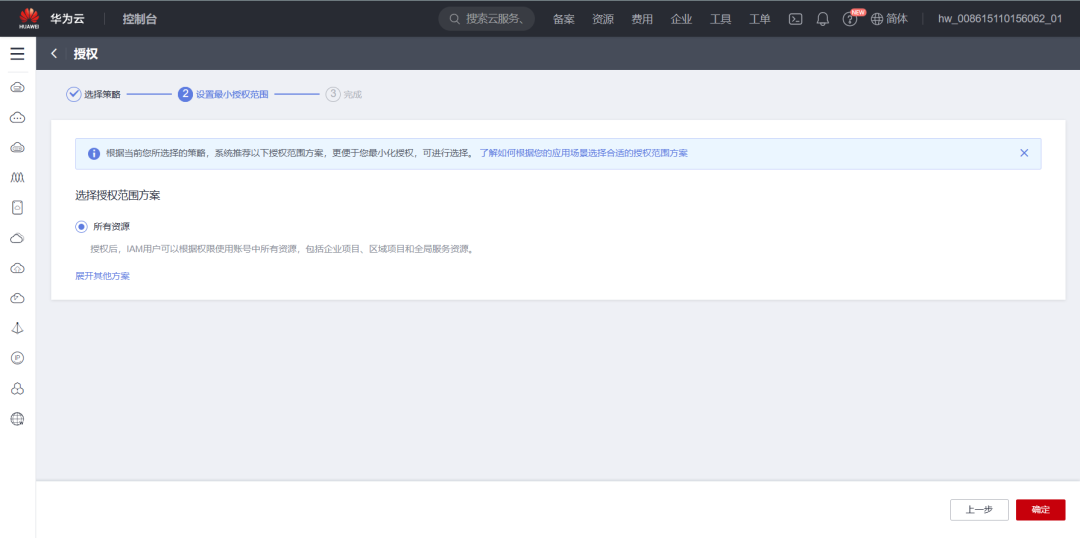Screen dimensions: 1080x538
Task: Select the 所有资源 radio option
Action: coord(81,226)
